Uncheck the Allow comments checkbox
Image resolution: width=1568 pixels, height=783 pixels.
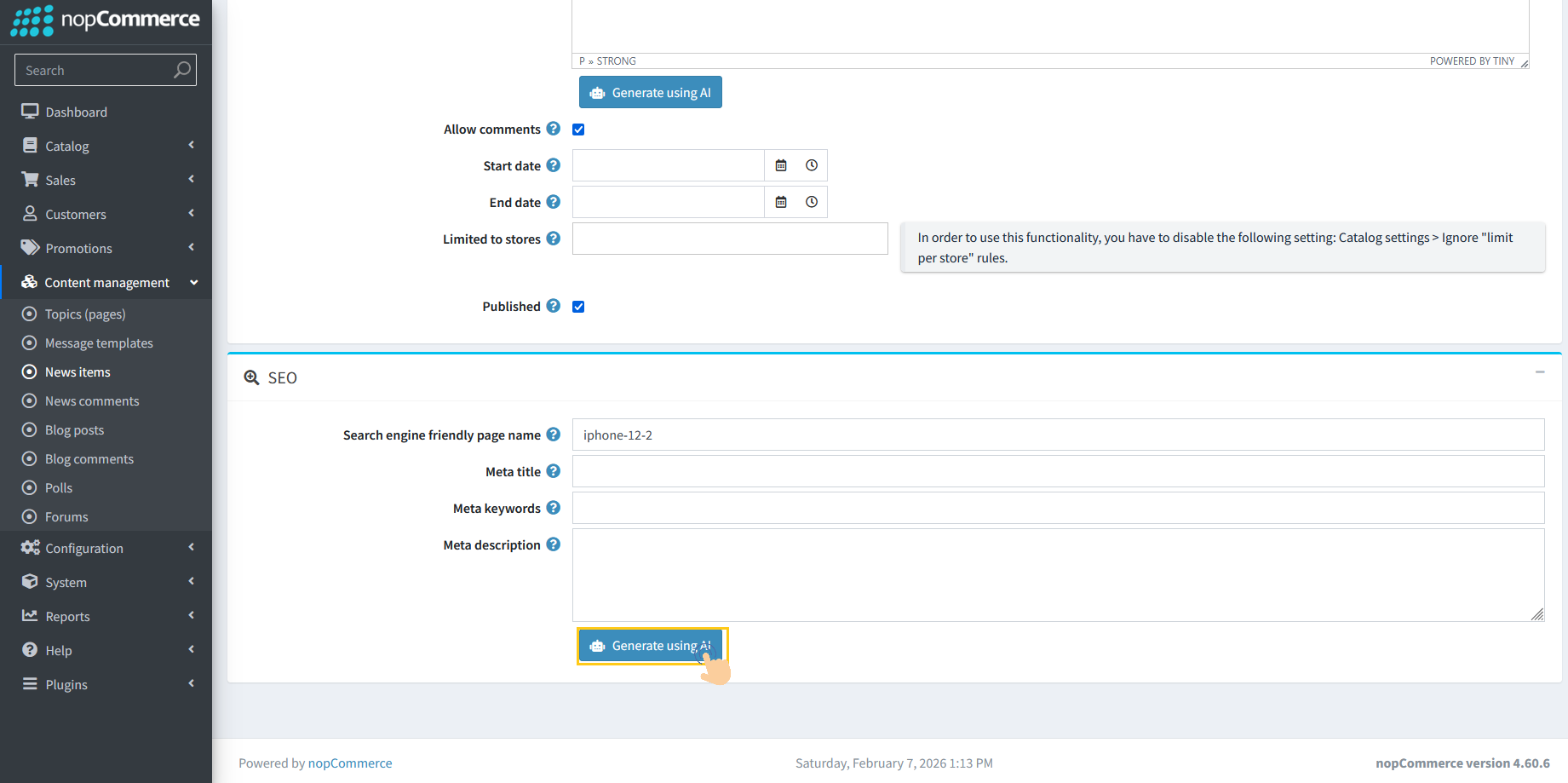(578, 129)
